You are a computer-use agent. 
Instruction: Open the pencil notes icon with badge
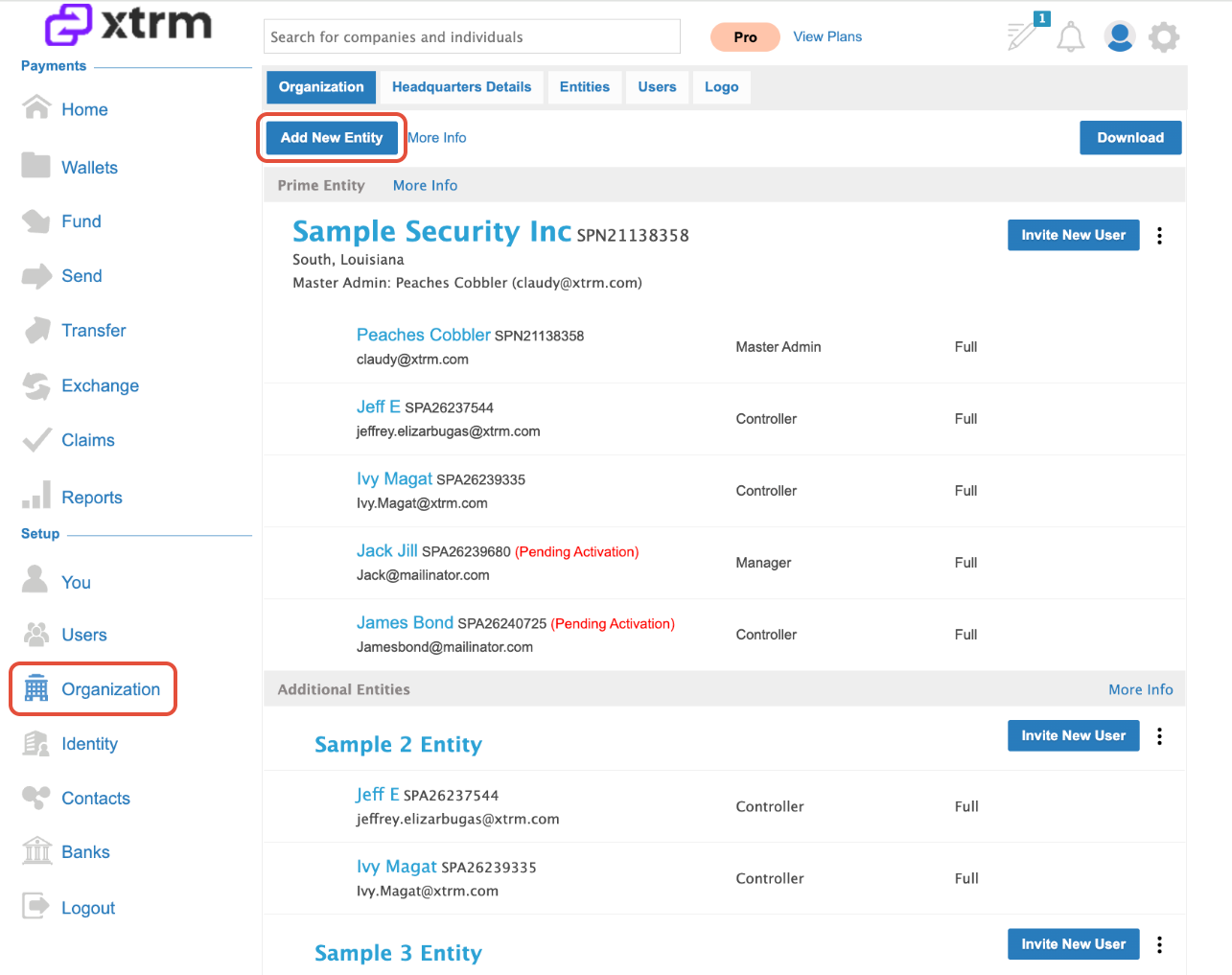(1024, 35)
